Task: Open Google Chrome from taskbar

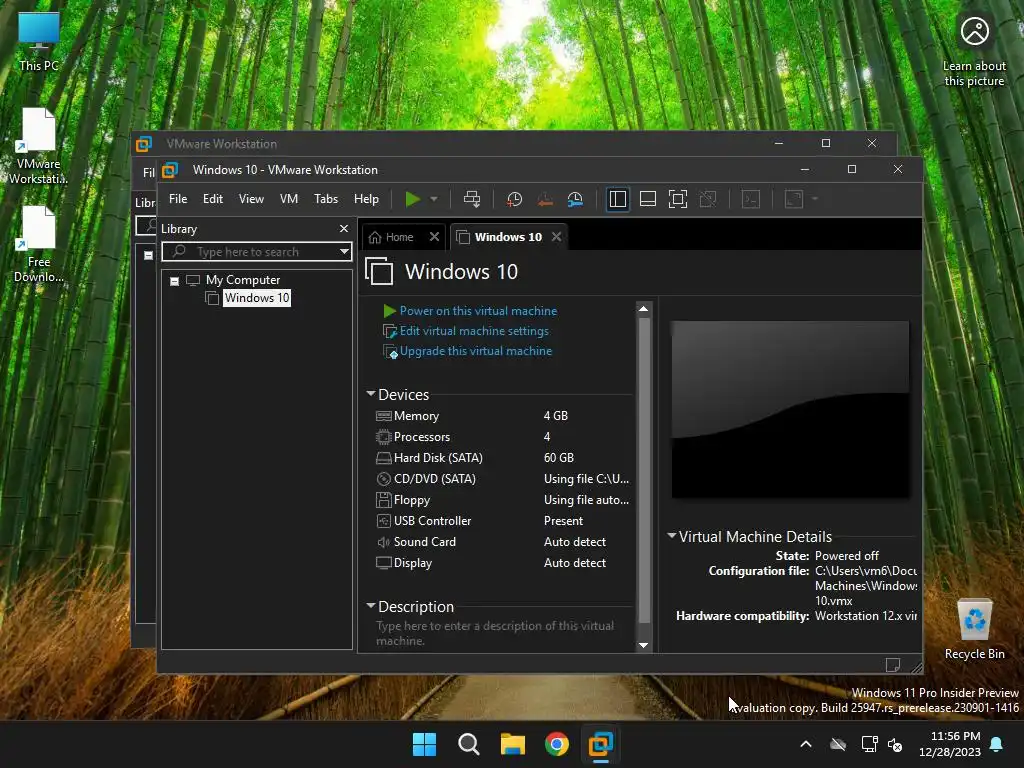Action: click(x=557, y=744)
